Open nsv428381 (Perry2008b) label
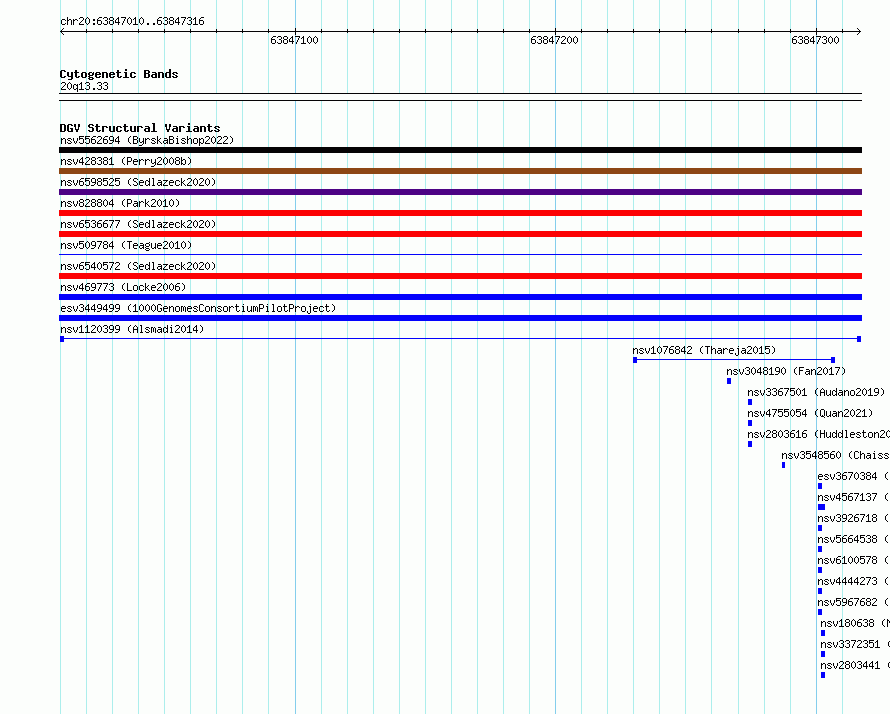Image resolution: width=890 pixels, height=714 pixels. 126,161
